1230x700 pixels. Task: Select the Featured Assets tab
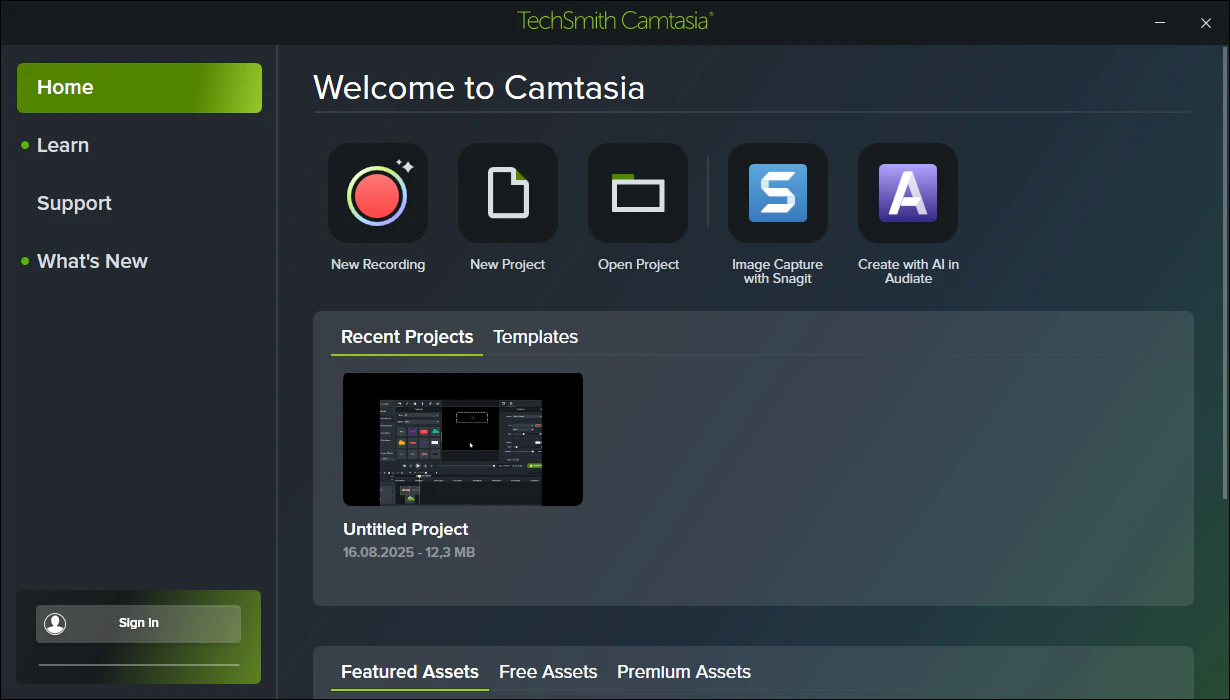(x=410, y=672)
